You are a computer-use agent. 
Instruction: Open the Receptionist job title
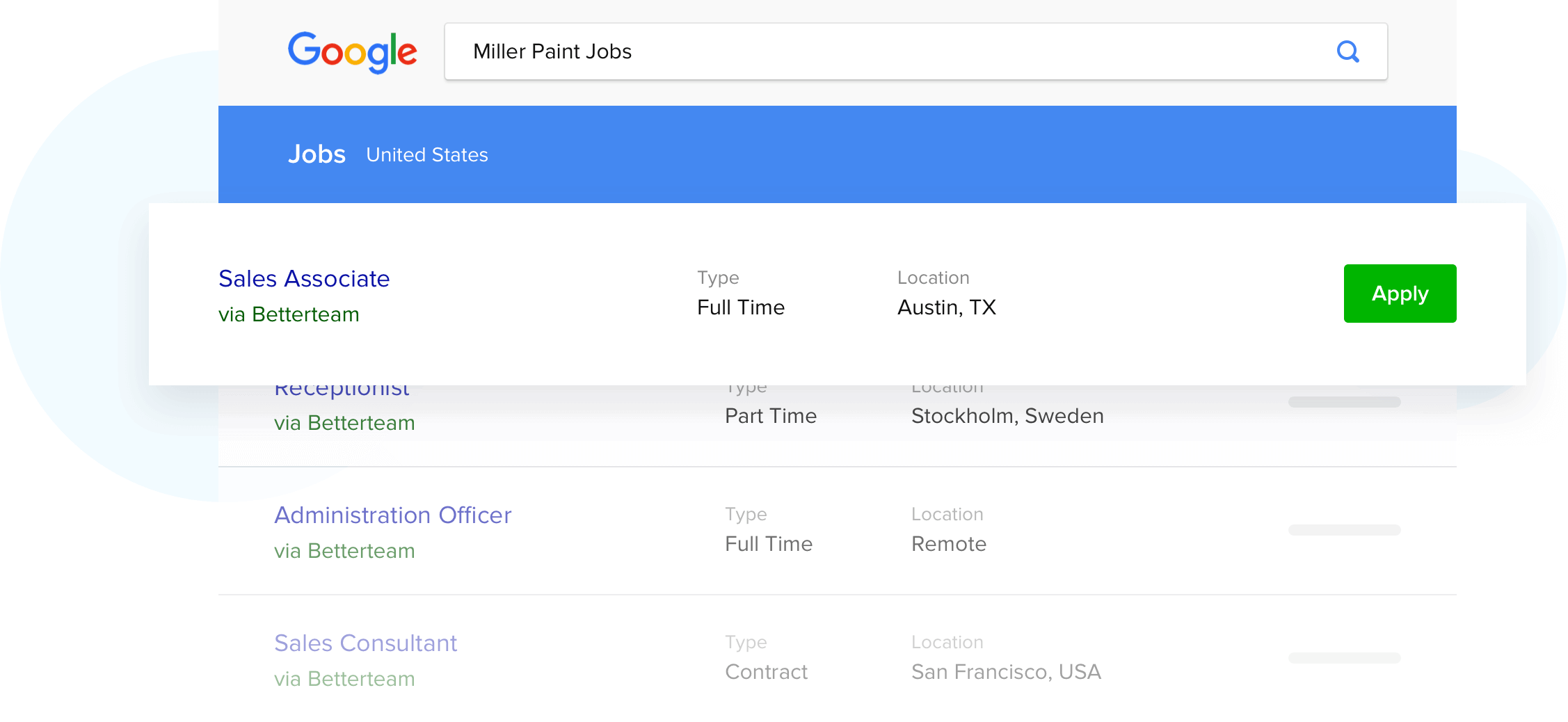tap(342, 391)
